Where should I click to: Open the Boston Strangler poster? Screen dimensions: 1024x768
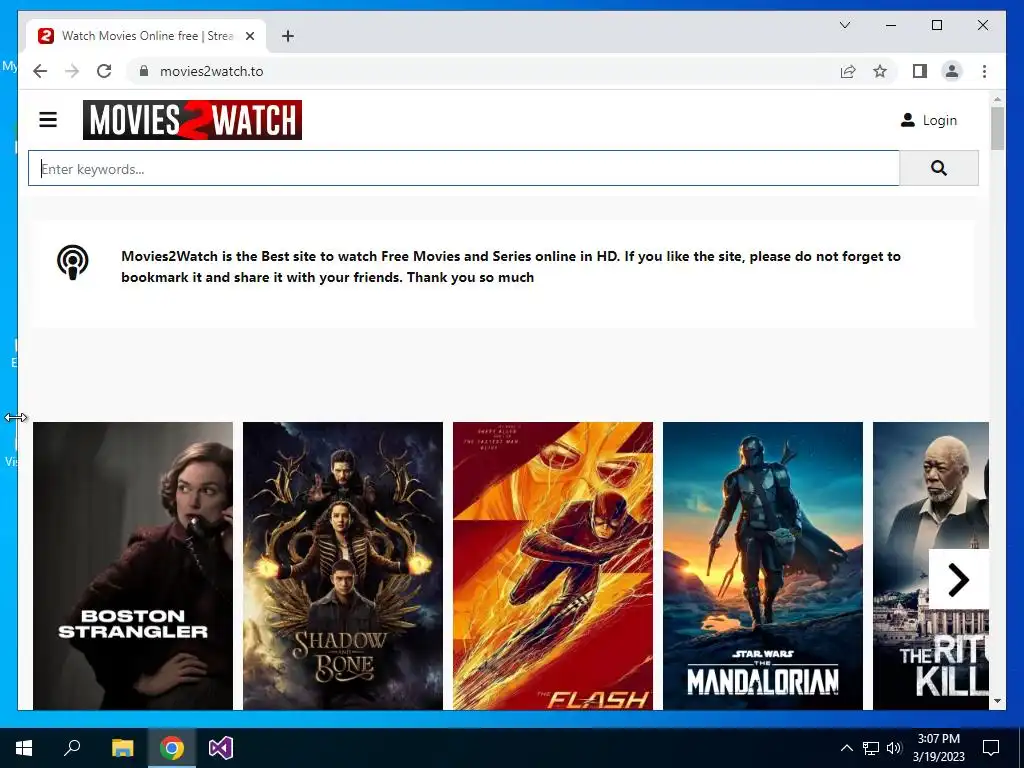[x=133, y=566]
